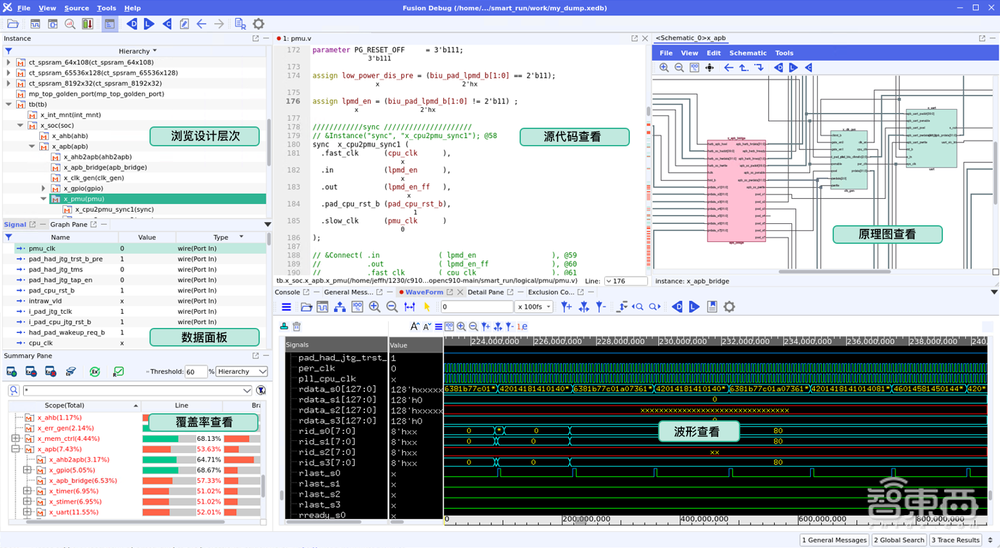Click the Trace Results button in status bar
1000x548 pixels.
tap(957, 540)
